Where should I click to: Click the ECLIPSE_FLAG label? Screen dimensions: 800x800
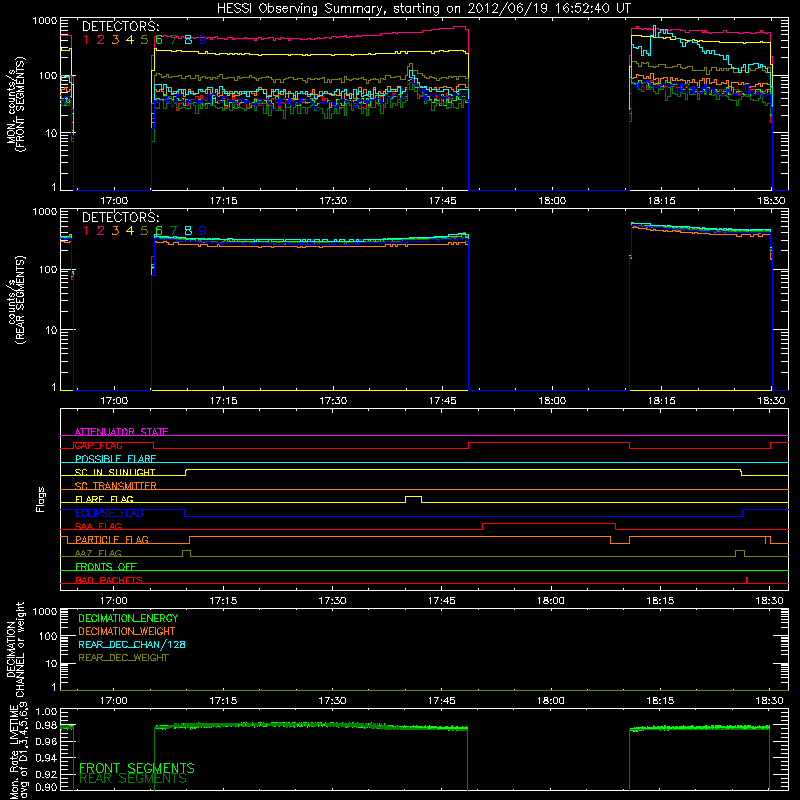(x=109, y=513)
